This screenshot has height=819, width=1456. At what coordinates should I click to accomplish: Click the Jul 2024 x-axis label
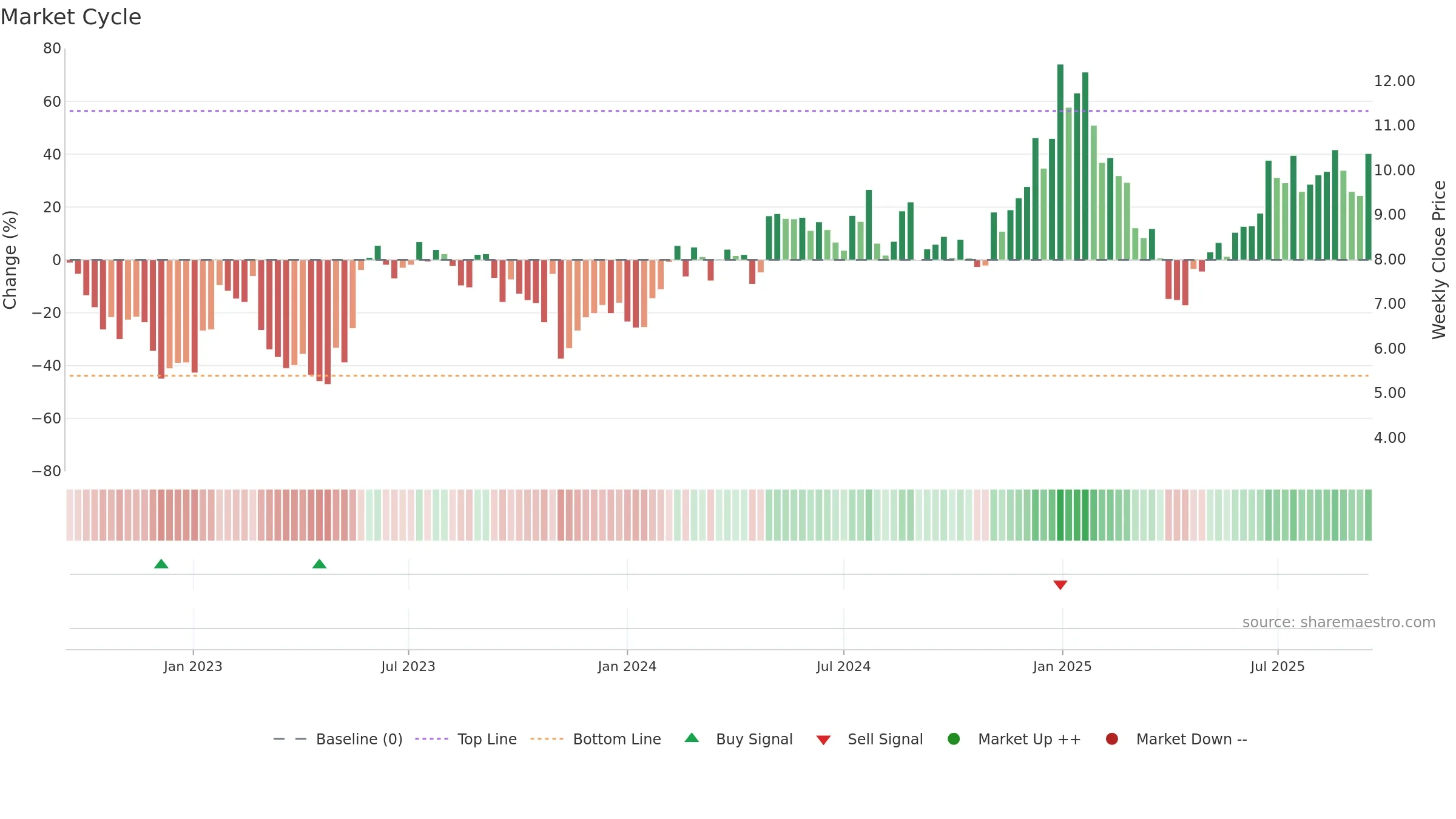coord(844,667)
